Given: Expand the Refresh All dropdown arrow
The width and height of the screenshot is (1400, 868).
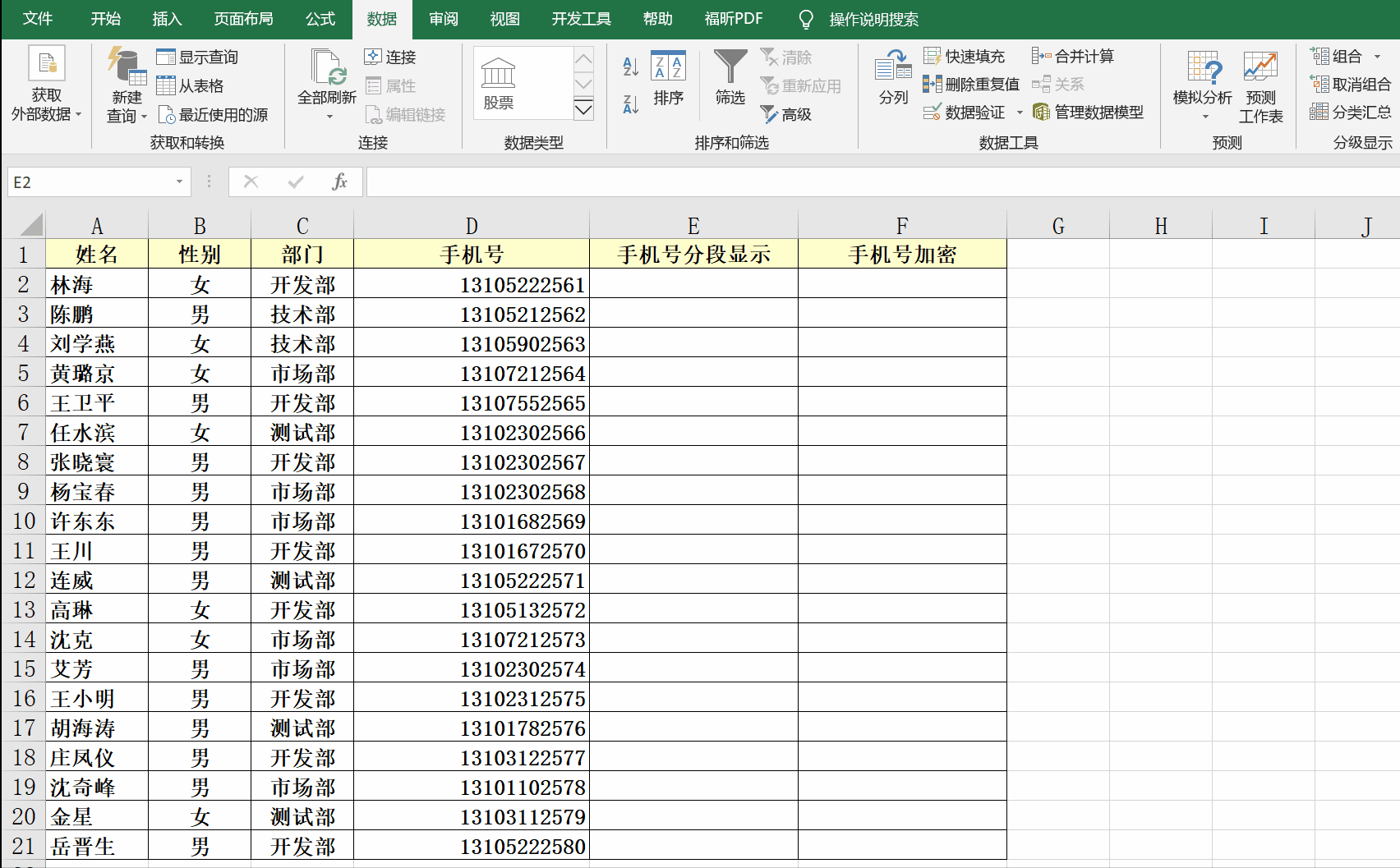Looking at the screenshot, I should 329,117.
